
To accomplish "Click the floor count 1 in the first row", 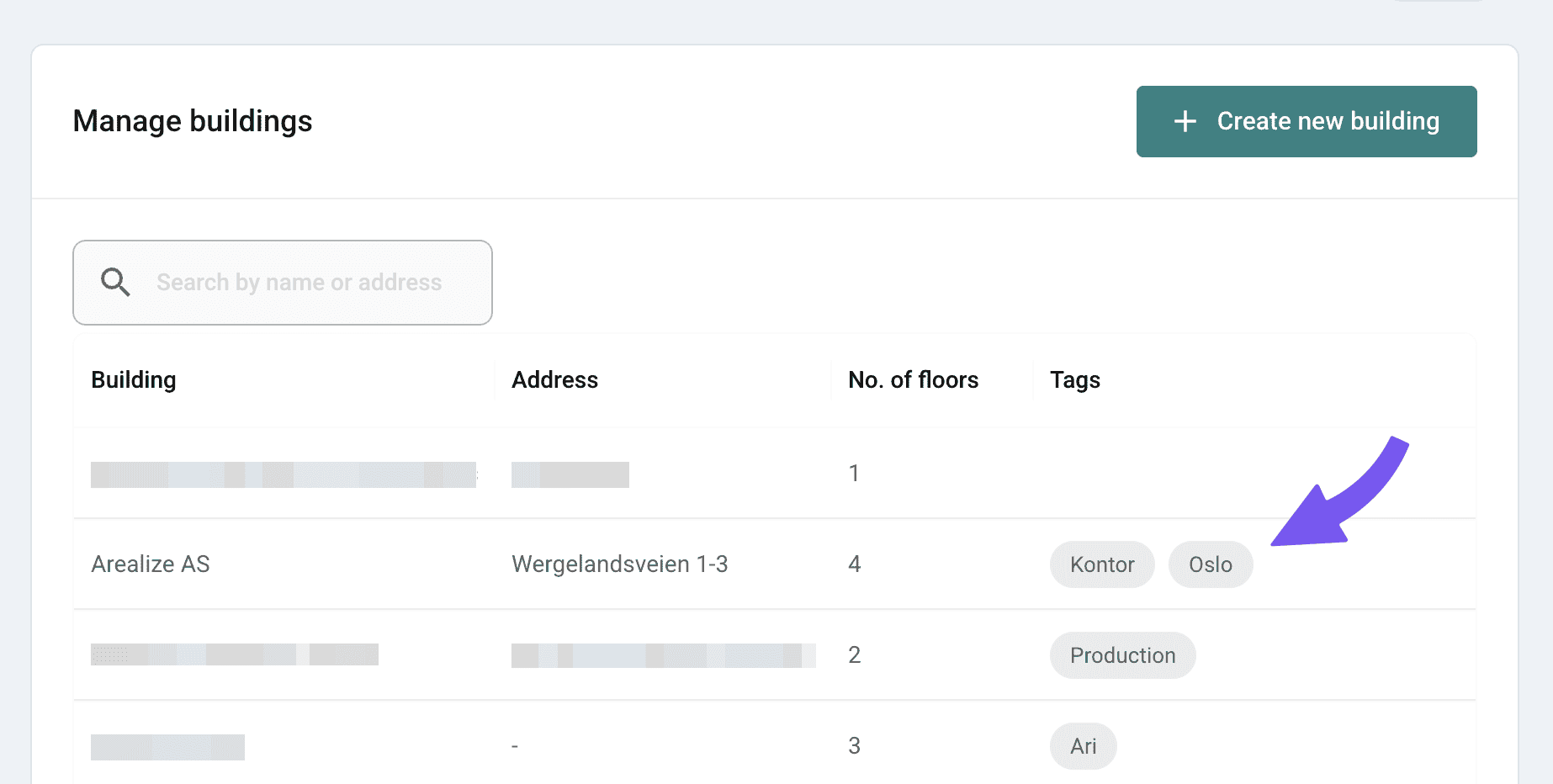I will coord(854,473).
